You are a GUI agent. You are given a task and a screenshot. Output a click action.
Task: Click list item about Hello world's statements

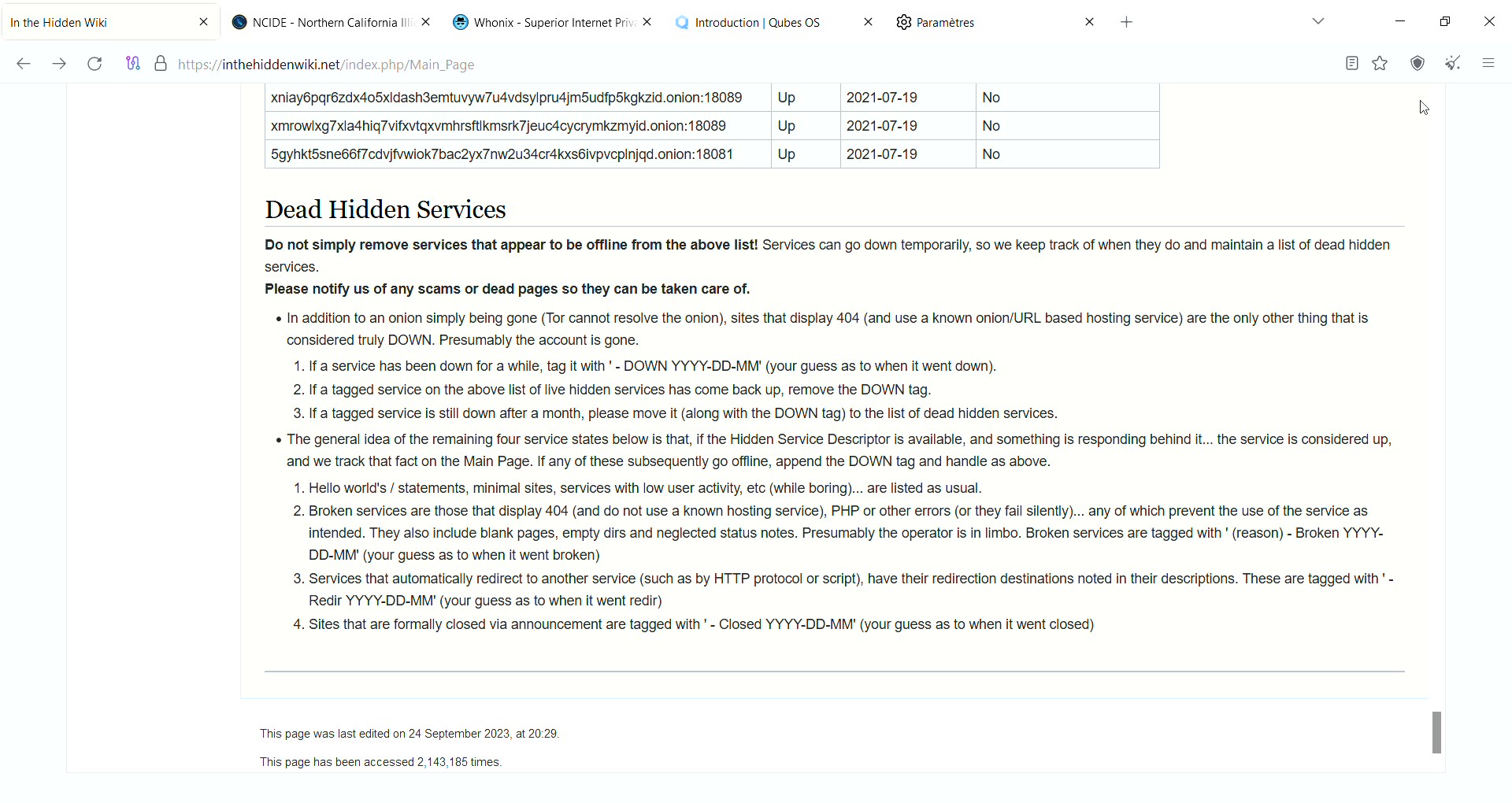pyautogui.click(x=645, y=488)
